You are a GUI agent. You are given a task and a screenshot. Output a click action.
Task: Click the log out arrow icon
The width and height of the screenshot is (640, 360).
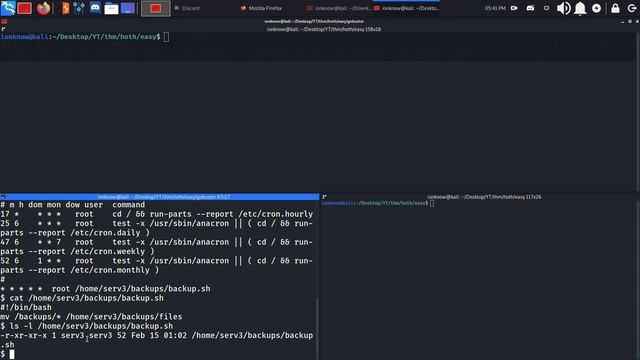coord(631,8)
